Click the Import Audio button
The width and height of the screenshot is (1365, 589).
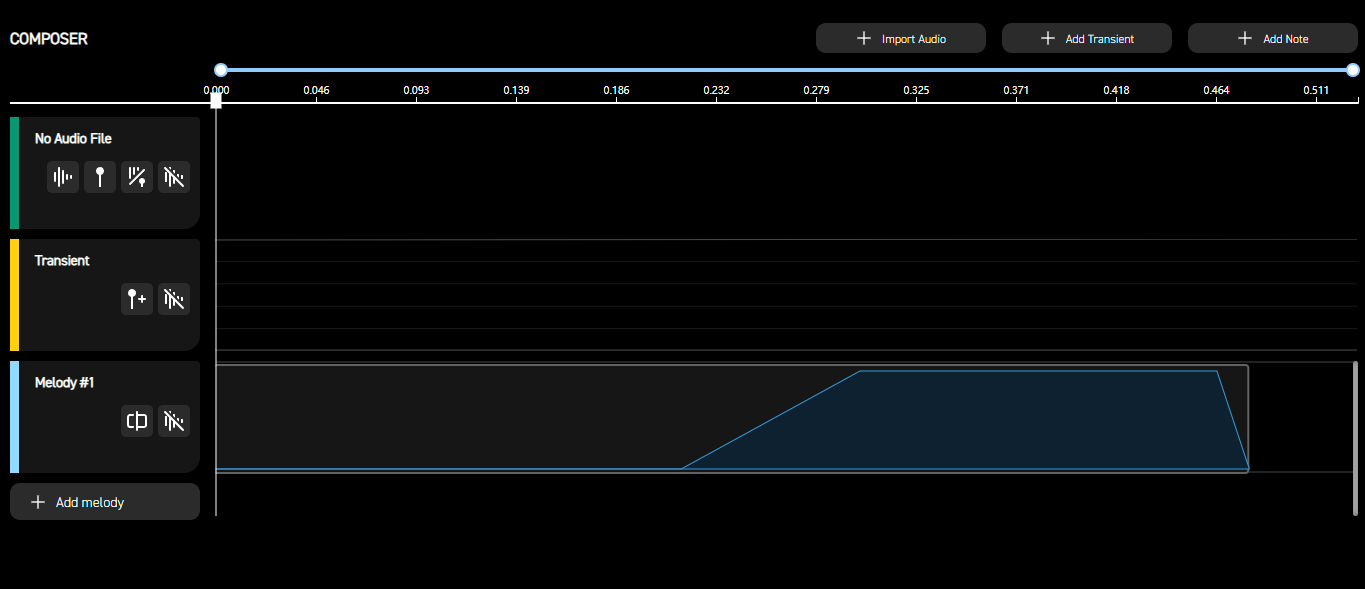[x=901, y=38]
